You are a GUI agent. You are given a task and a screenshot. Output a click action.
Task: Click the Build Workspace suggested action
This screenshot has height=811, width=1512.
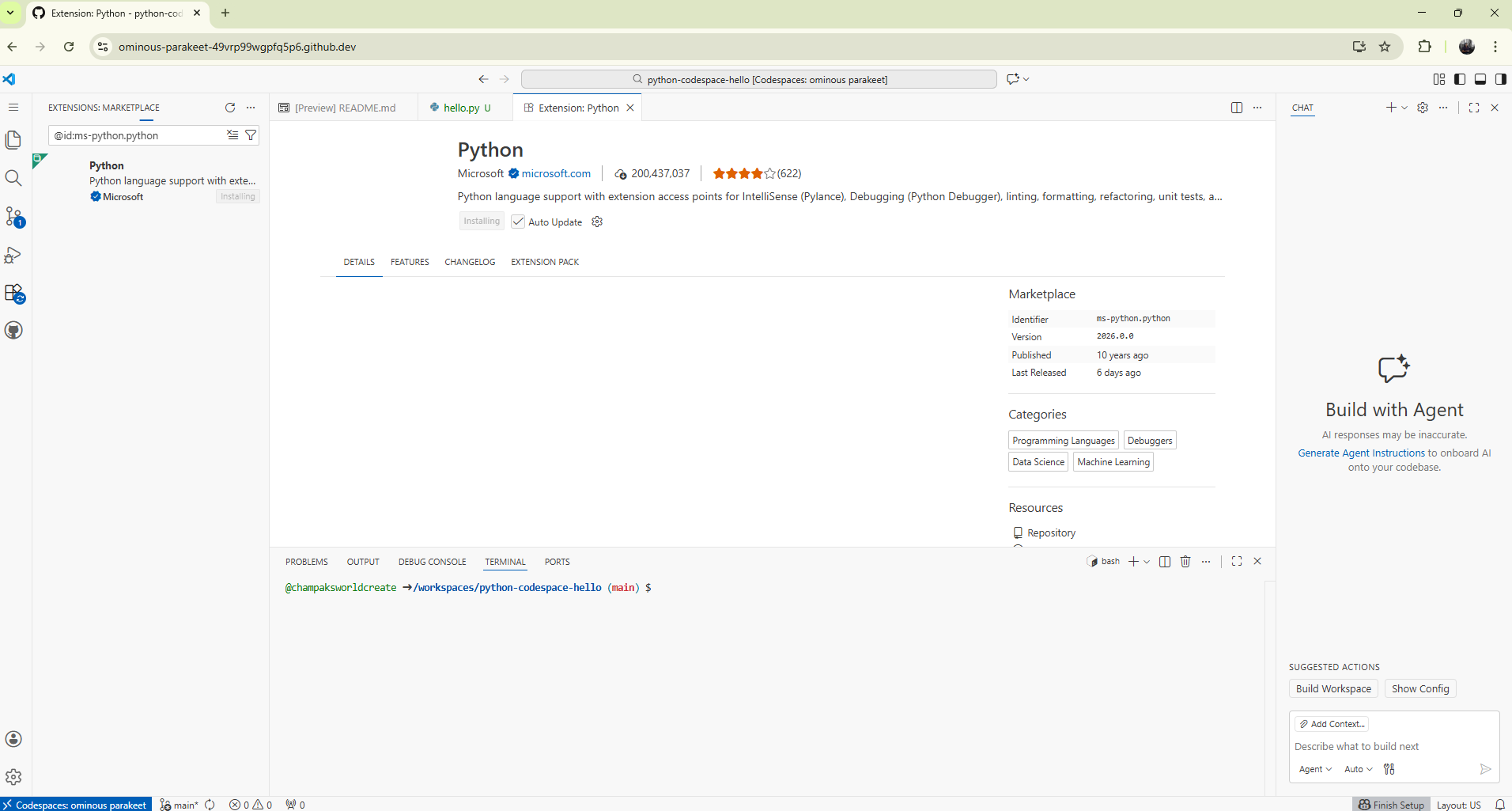(x=1333, y=689)
